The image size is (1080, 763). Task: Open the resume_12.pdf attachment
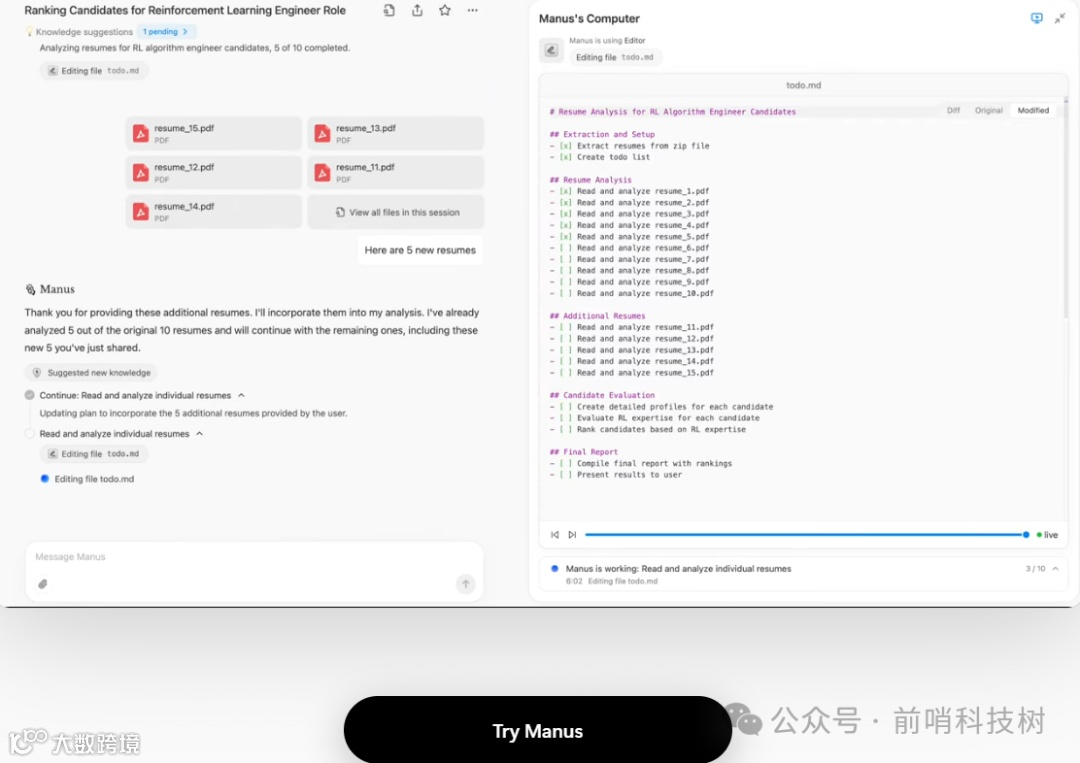click(x=214, y=173)
